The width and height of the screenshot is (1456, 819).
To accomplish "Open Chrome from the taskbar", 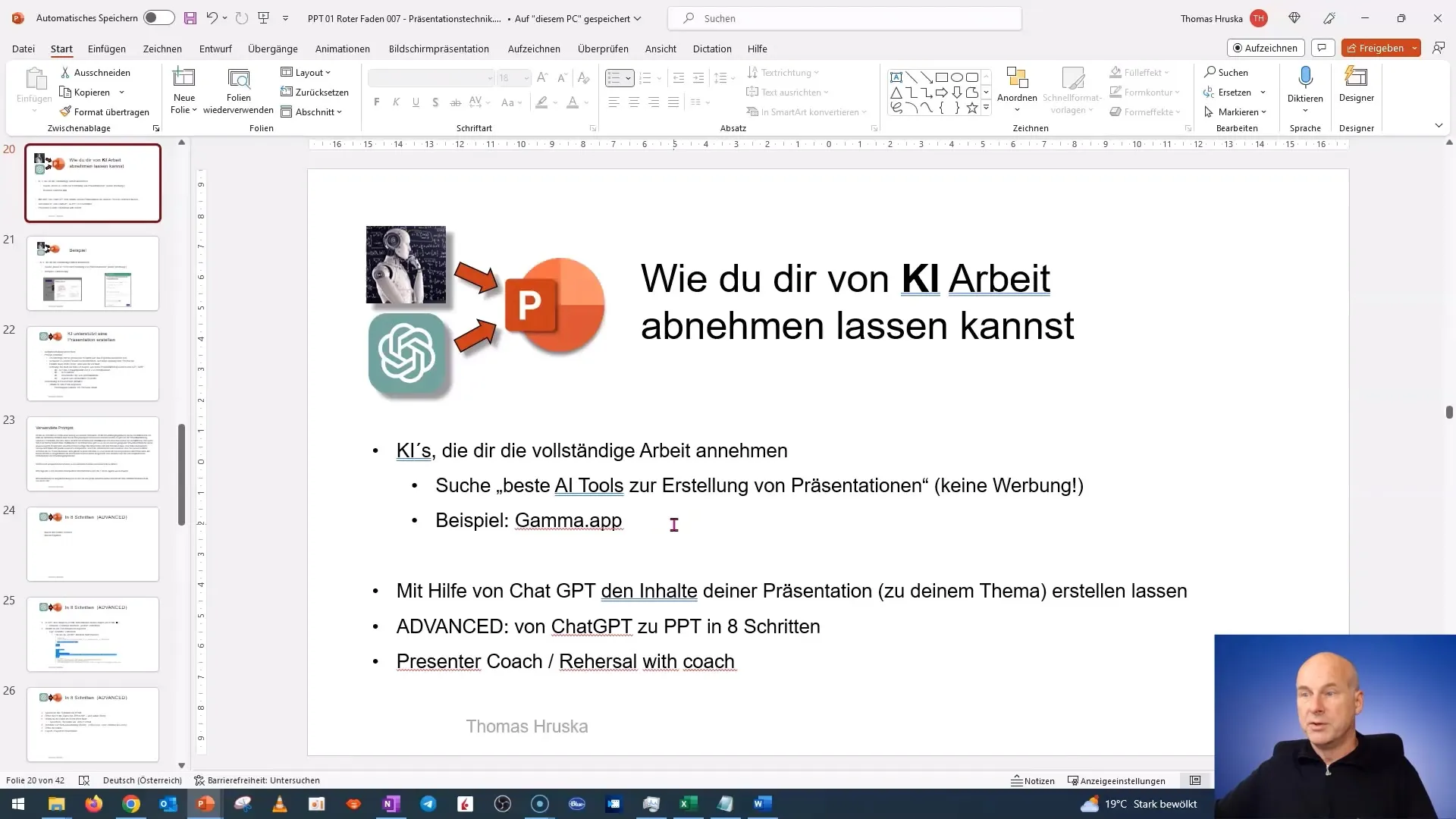I will coord(131,804).
